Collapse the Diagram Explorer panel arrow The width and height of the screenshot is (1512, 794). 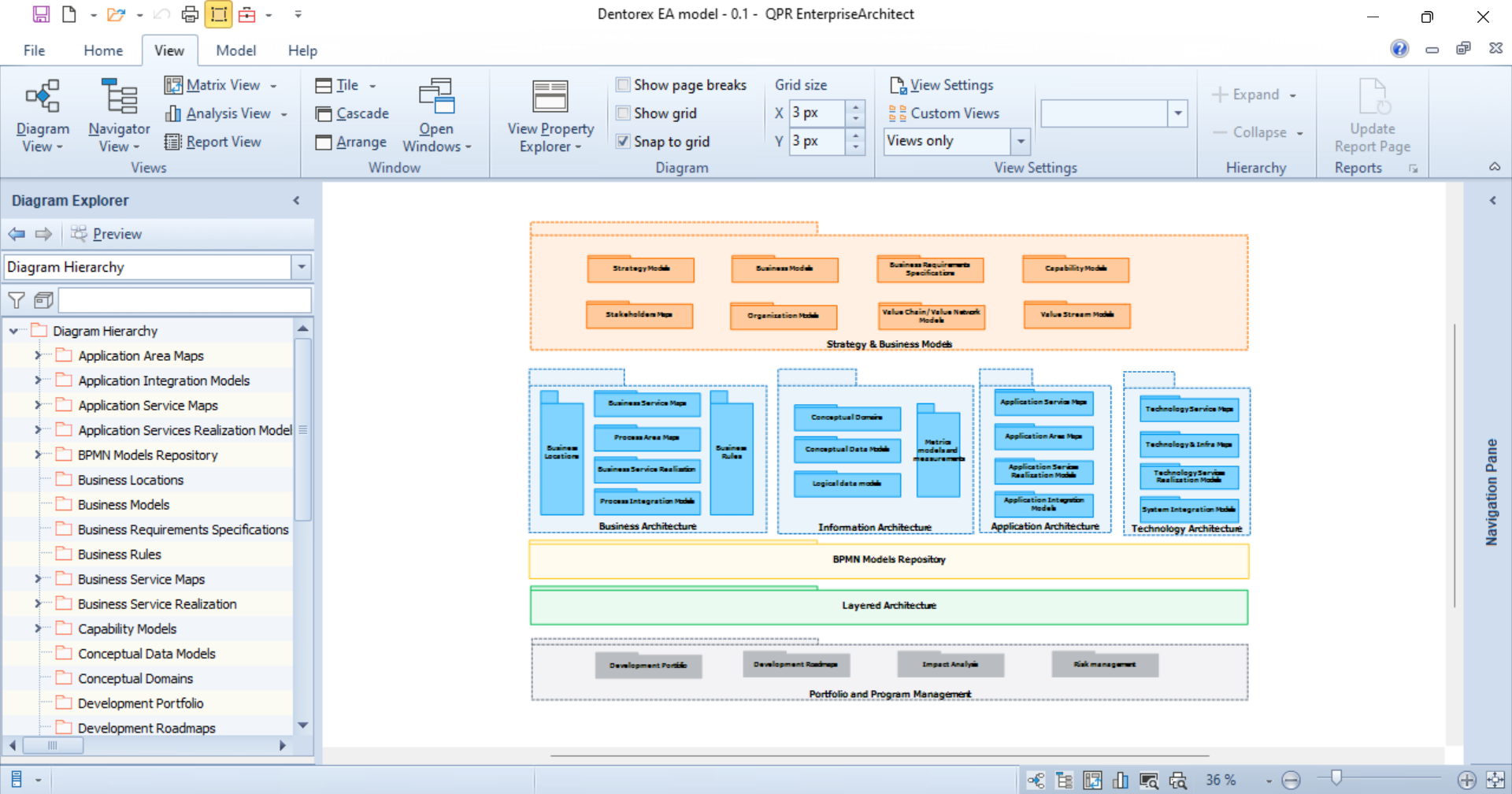[x=297, y=201]
